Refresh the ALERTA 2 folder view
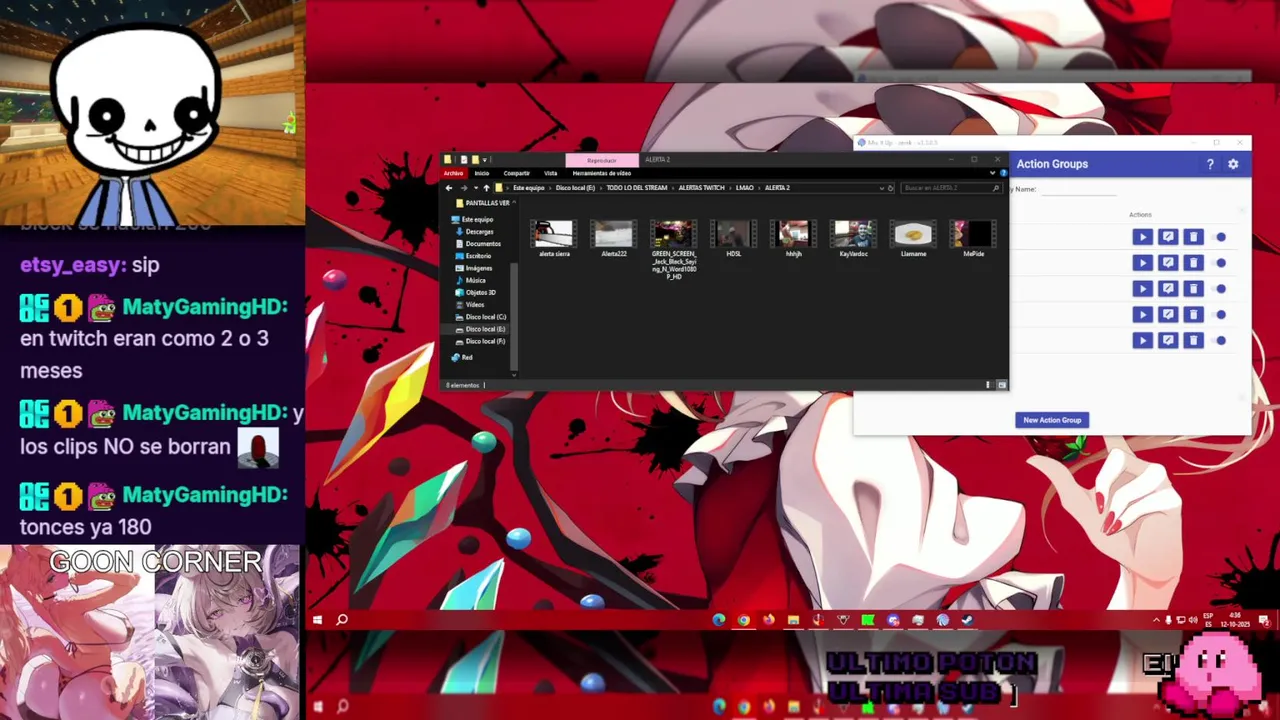 pos(890,188)
